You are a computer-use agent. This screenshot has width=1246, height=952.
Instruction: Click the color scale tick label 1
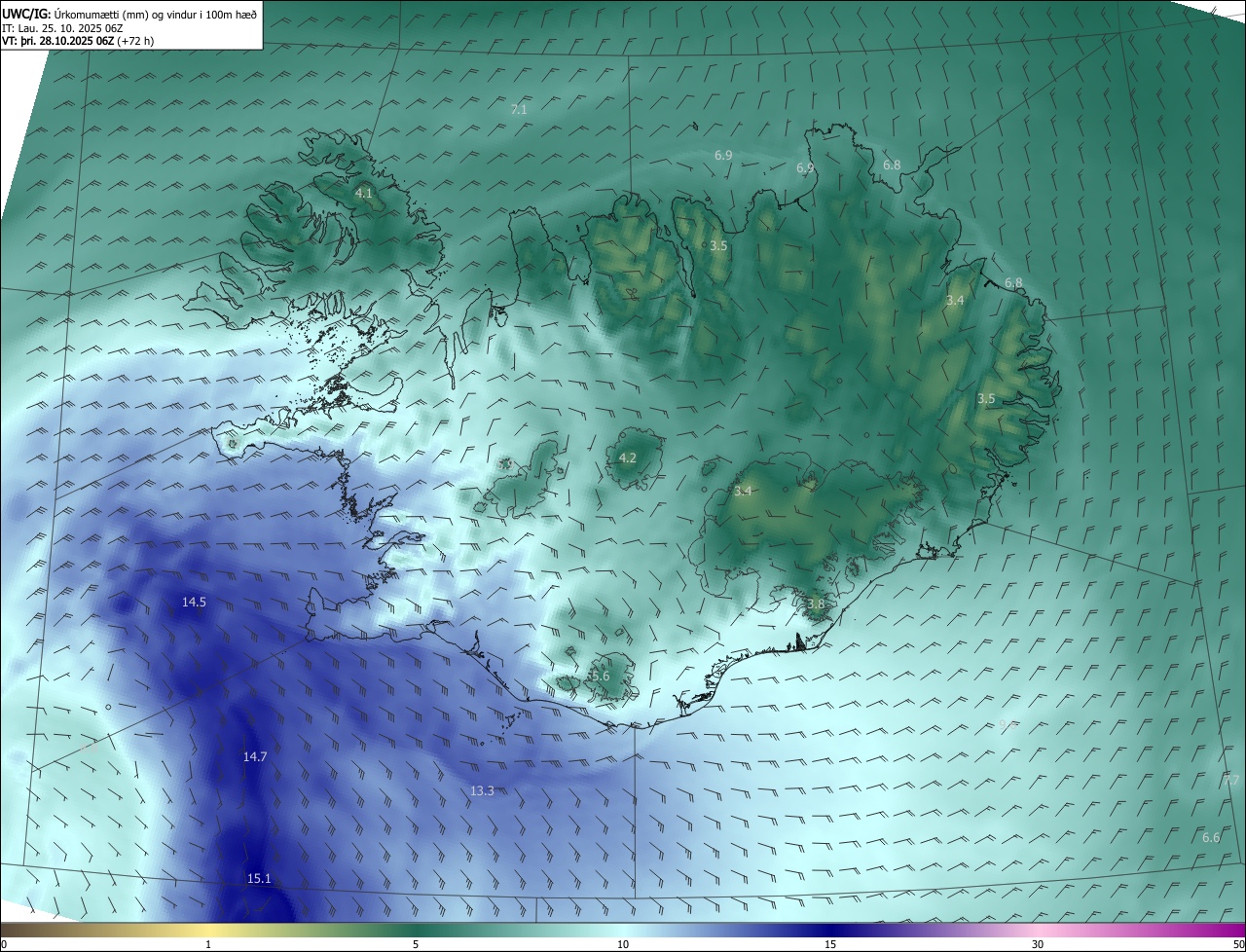pyautogui.click(x=208, y=945)
